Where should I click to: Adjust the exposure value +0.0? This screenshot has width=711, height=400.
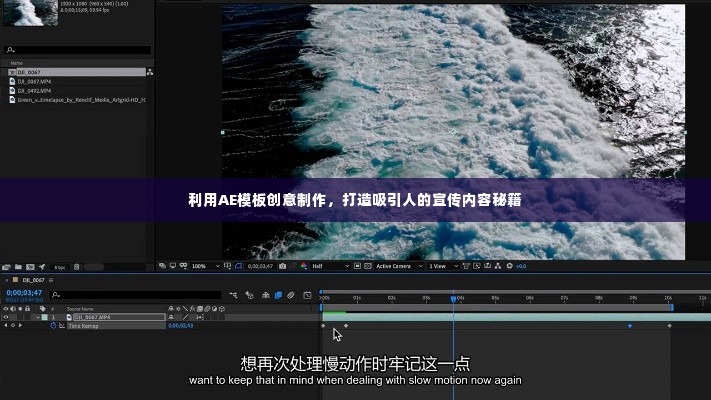point(521,266)
